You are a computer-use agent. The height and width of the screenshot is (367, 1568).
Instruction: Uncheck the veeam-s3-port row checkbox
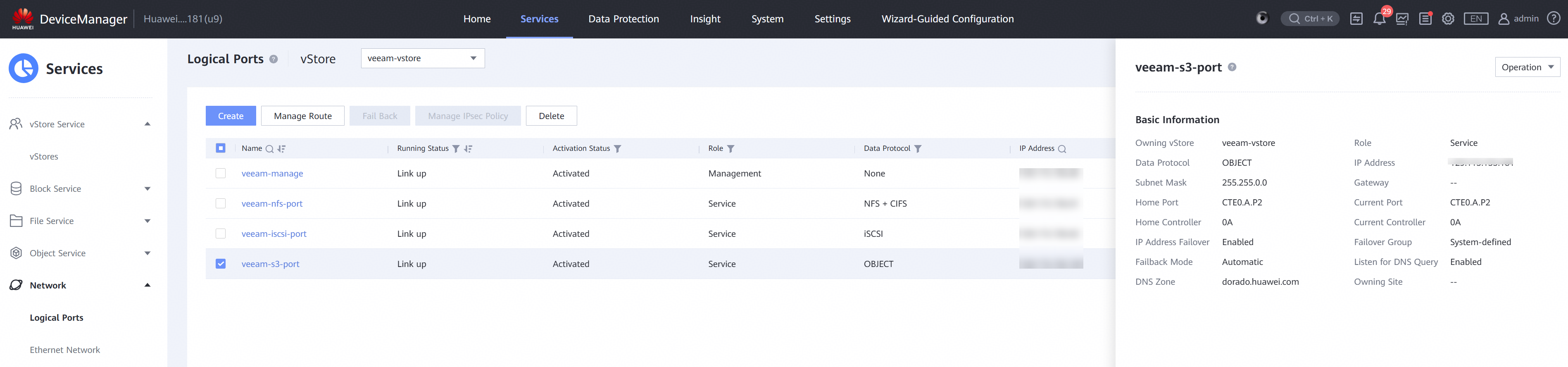[x=221, y=264]
